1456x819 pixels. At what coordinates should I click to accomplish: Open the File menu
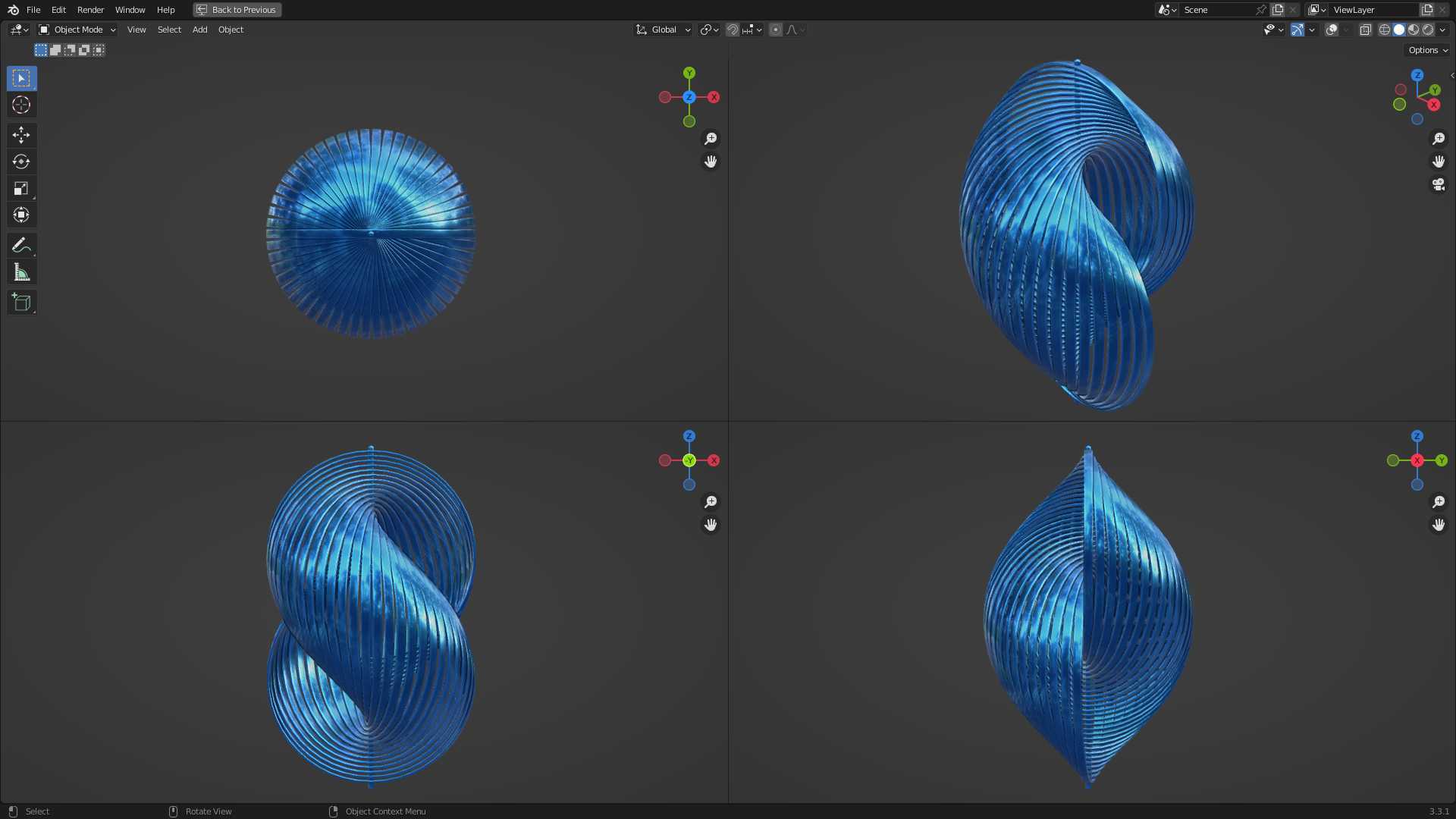click(x=33, y=10)
